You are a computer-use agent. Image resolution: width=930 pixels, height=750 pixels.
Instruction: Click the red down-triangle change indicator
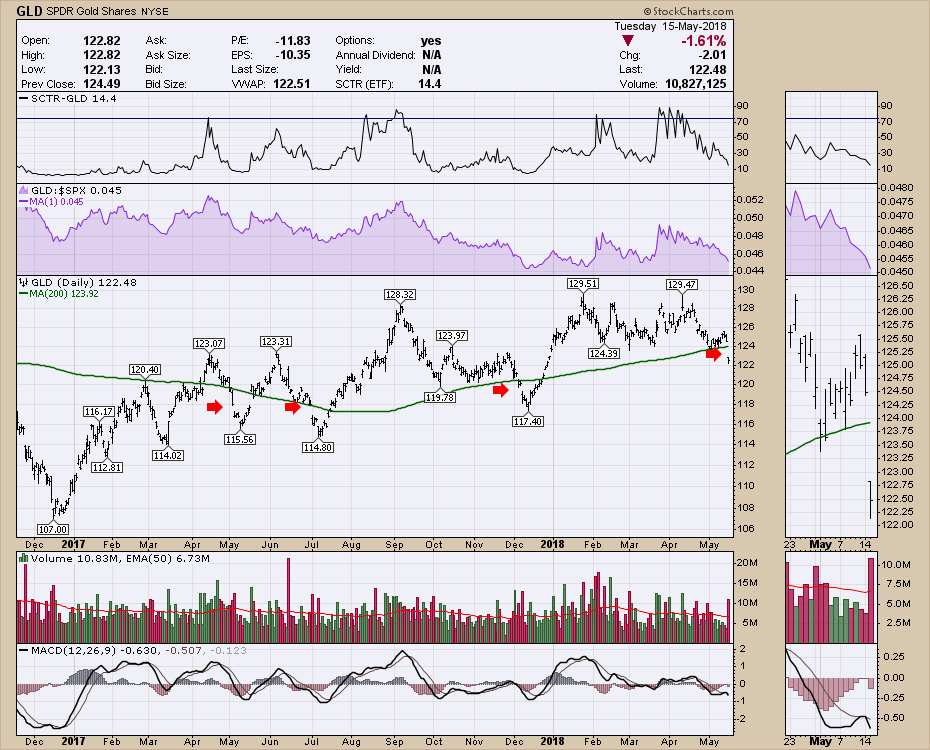click(x=628, y=40)
